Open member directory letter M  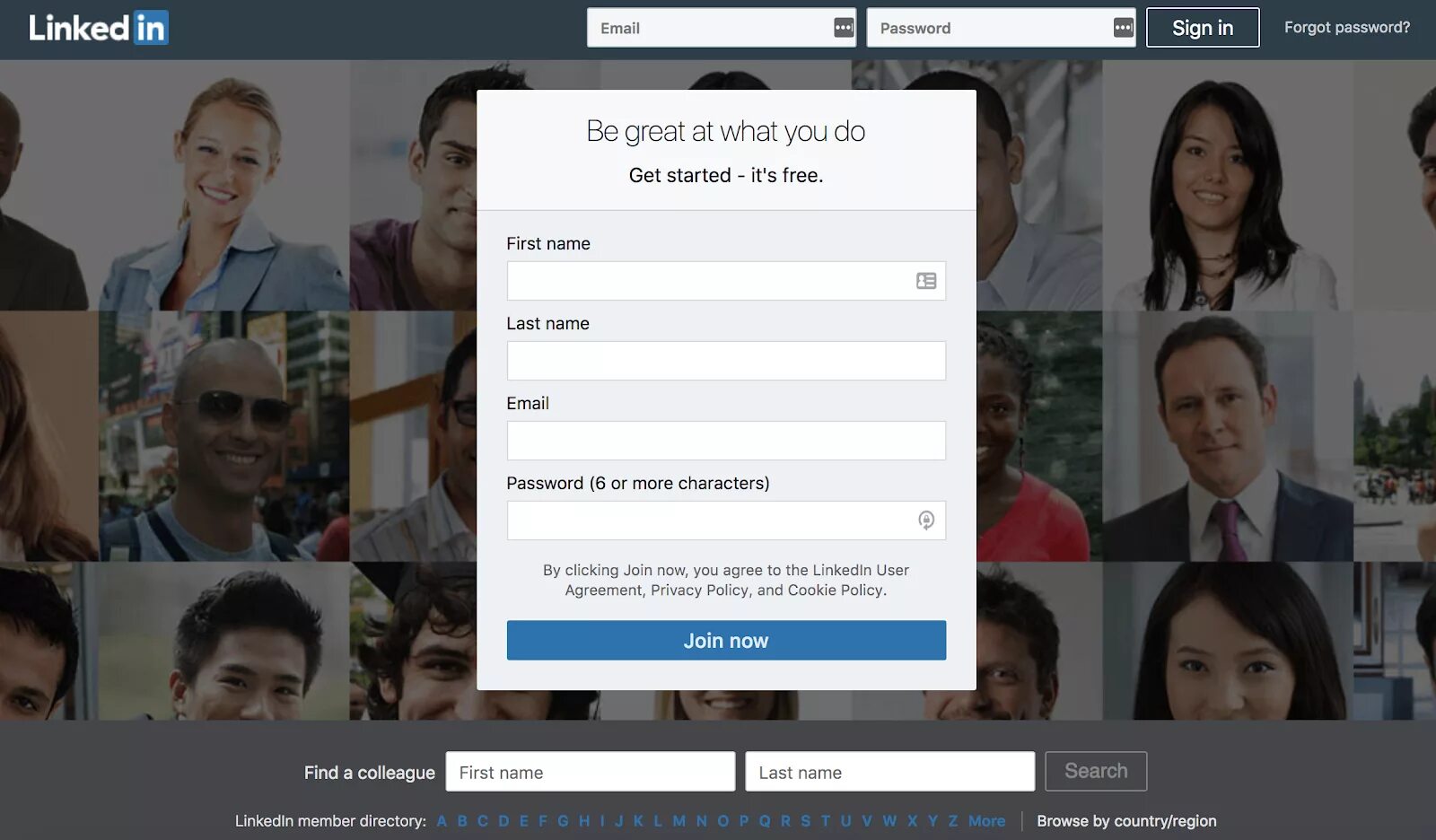click(679, 821)
